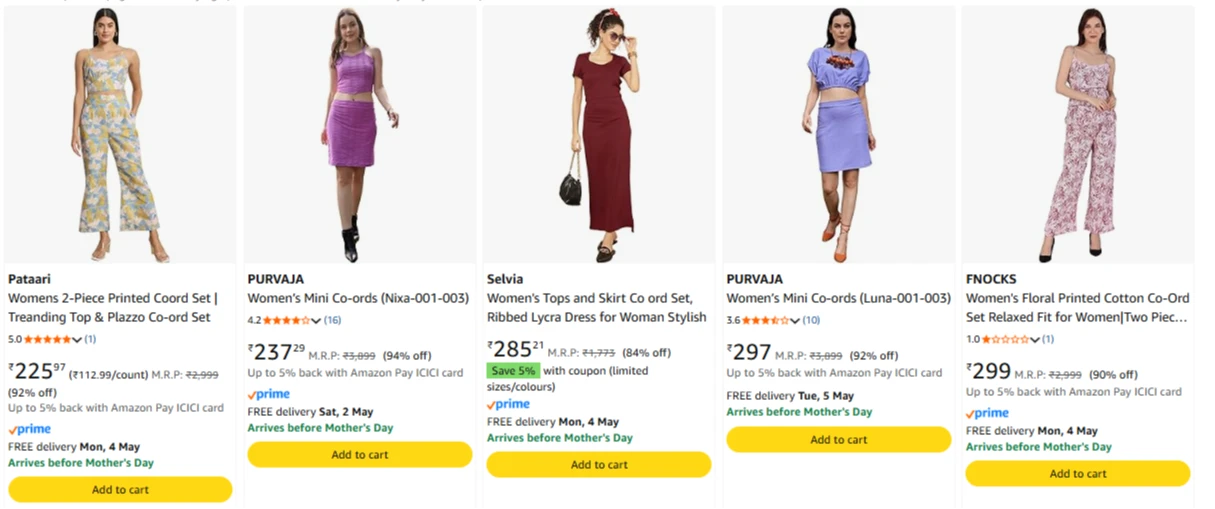View the 10 reviews for PURVAJA Luna

coord(811,320)
